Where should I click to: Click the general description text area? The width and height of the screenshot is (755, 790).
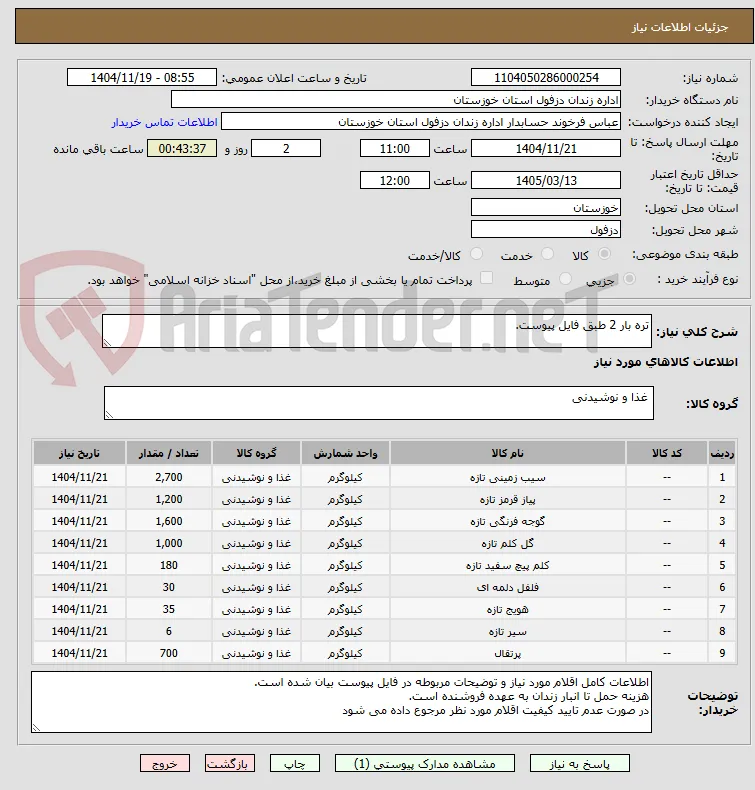(x=377, y=331)
